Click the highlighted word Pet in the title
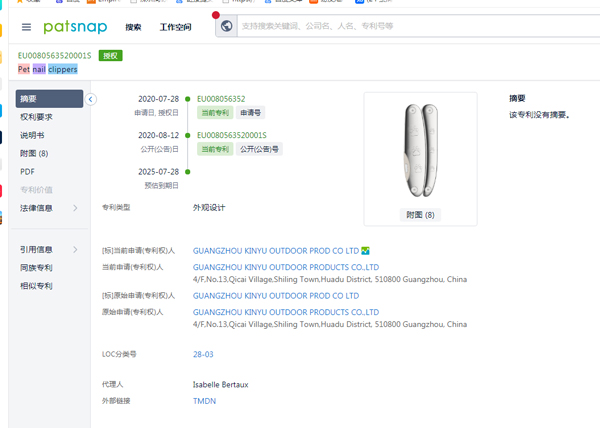 coord(24,69)
